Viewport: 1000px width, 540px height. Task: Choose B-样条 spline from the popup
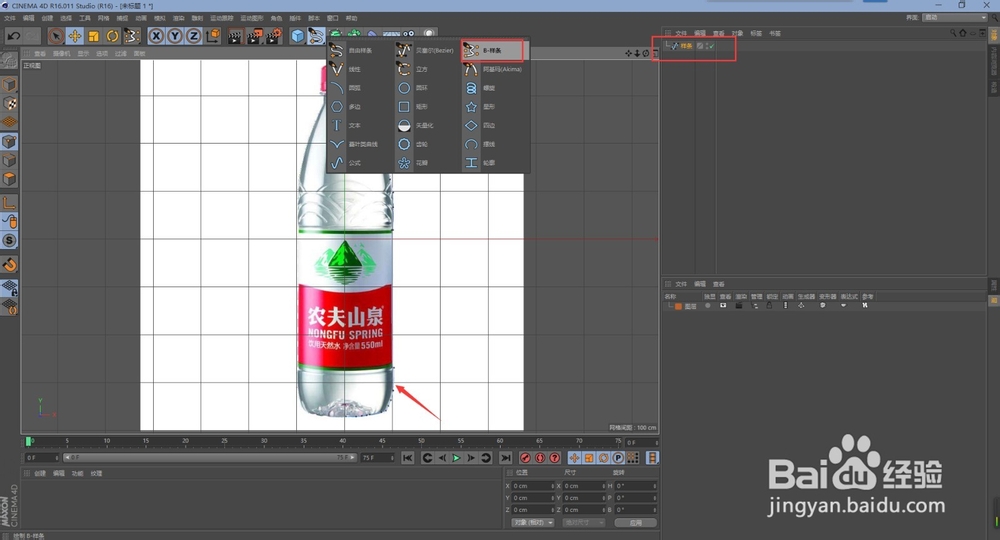pyautogui.click(x=494, y=50)
